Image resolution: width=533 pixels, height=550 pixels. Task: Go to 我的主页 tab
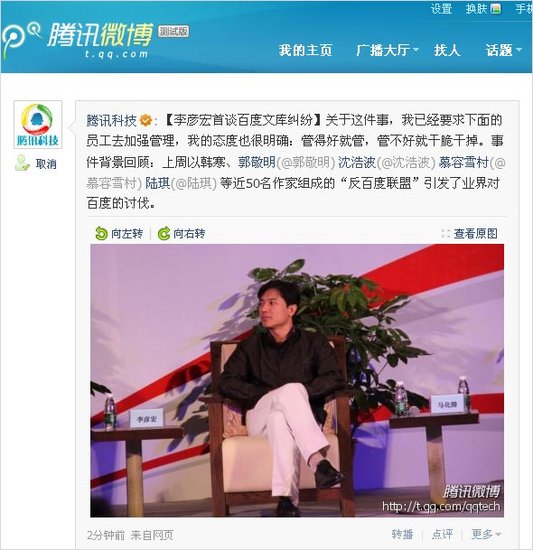pyautogui.click(x=305, y=50)
